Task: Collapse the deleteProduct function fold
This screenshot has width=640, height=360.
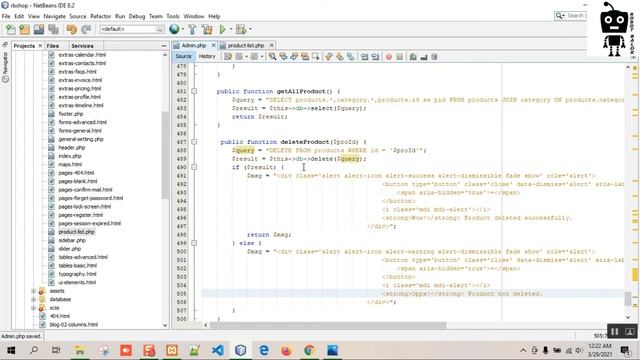Action: point(194,142)
